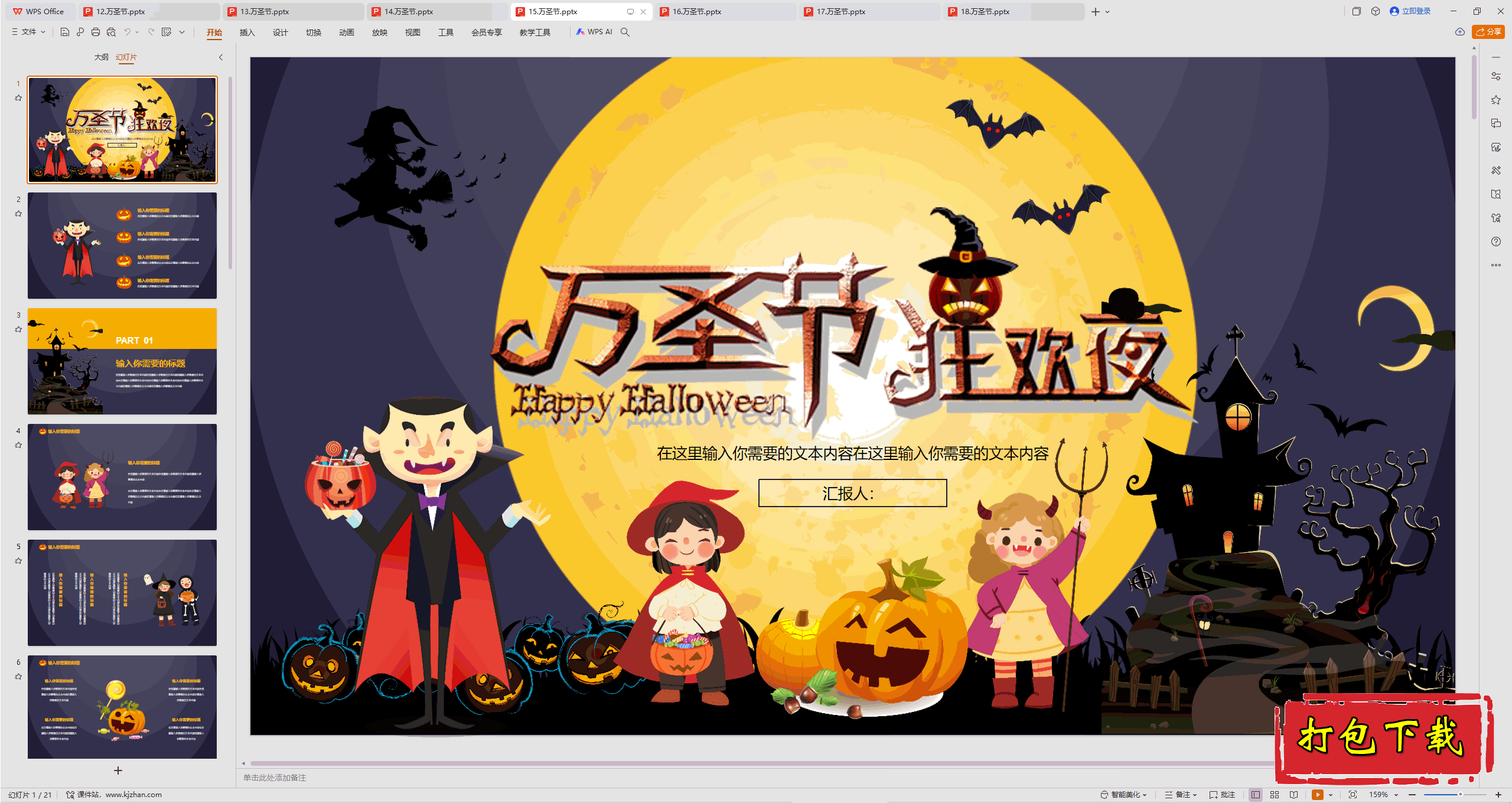Click the star animation icon in right sidebar
The width and height of the screenshot is (1512, 803).
(x=1496, y=100)
